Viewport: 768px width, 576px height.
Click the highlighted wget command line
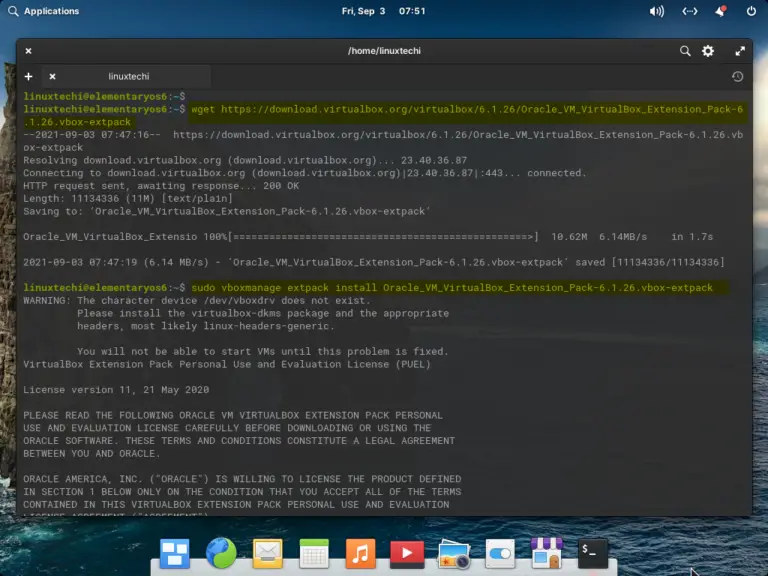pos(384,116)
